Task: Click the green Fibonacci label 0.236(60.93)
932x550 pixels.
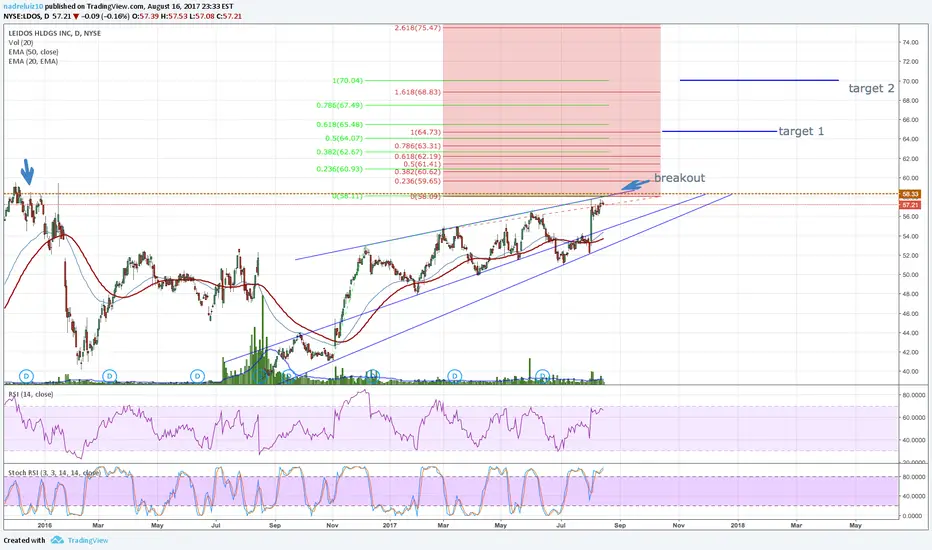Action: (x=339, y=169)
